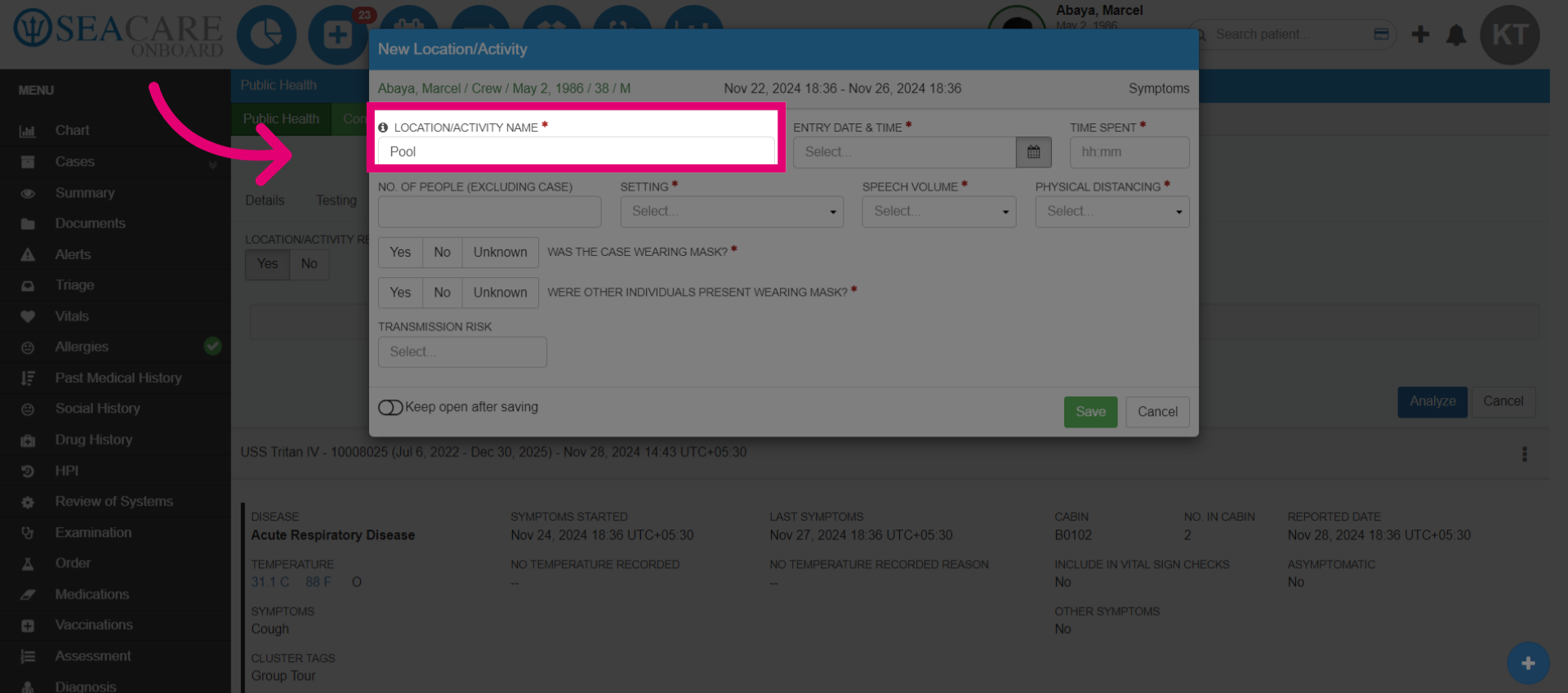Cancel the New Location/Activity dialog
The image size is (1568, 693).
[1157, 412]
